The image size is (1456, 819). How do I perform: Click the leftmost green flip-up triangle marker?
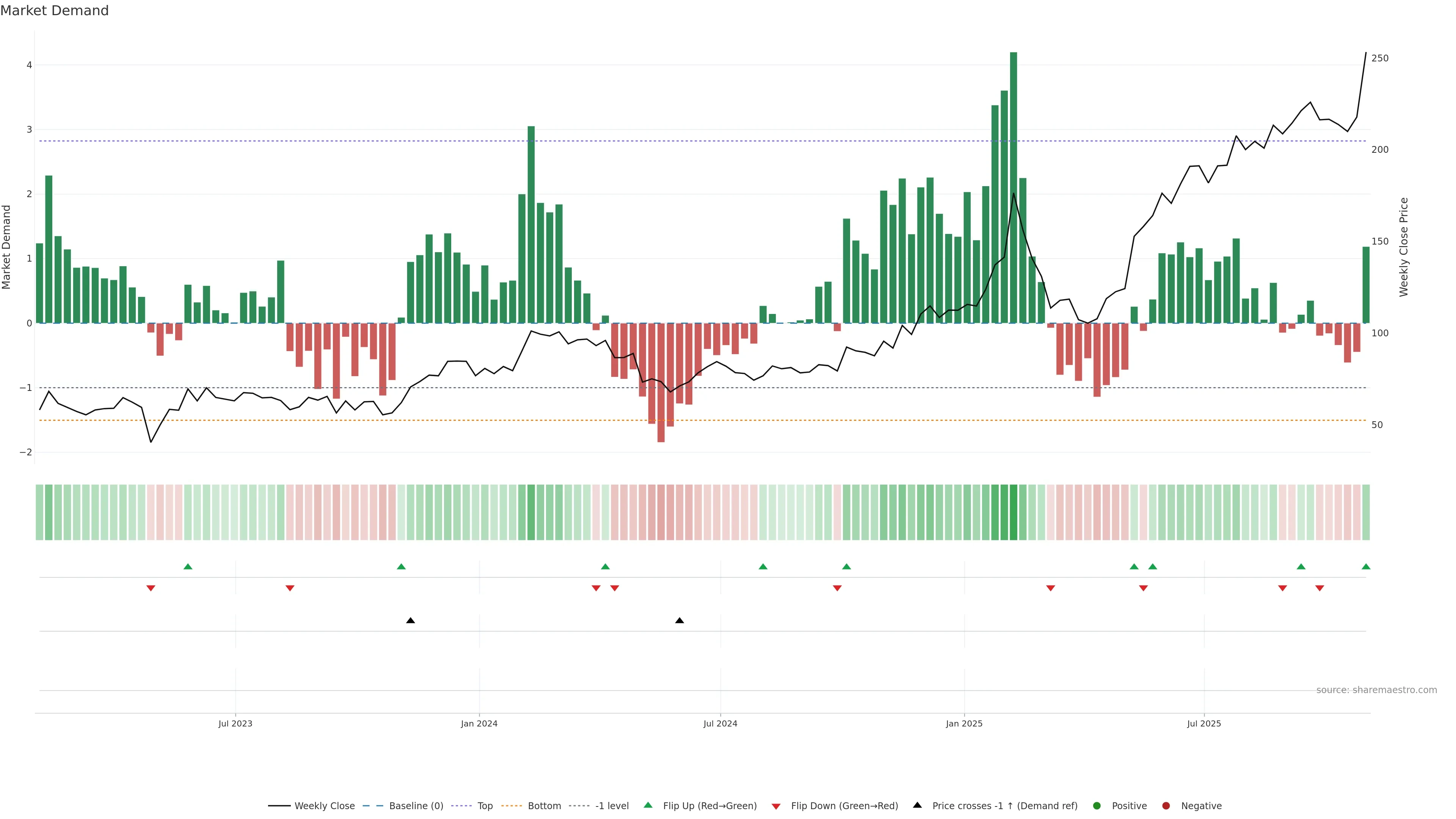coord(188,566)
